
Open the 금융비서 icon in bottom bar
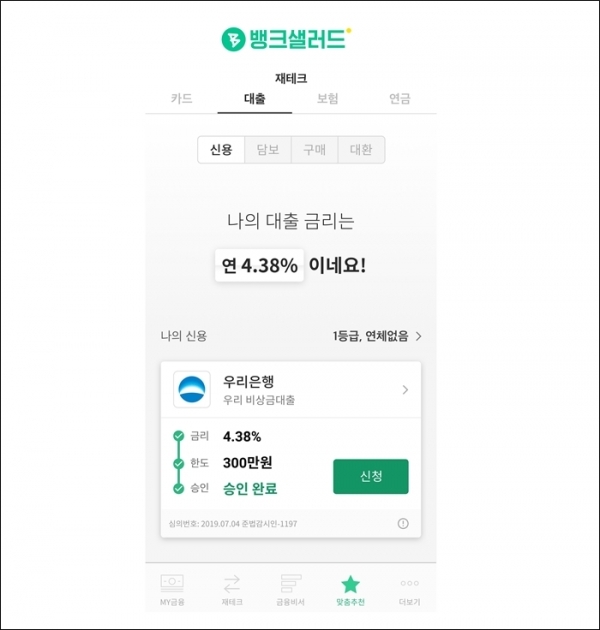290,583
